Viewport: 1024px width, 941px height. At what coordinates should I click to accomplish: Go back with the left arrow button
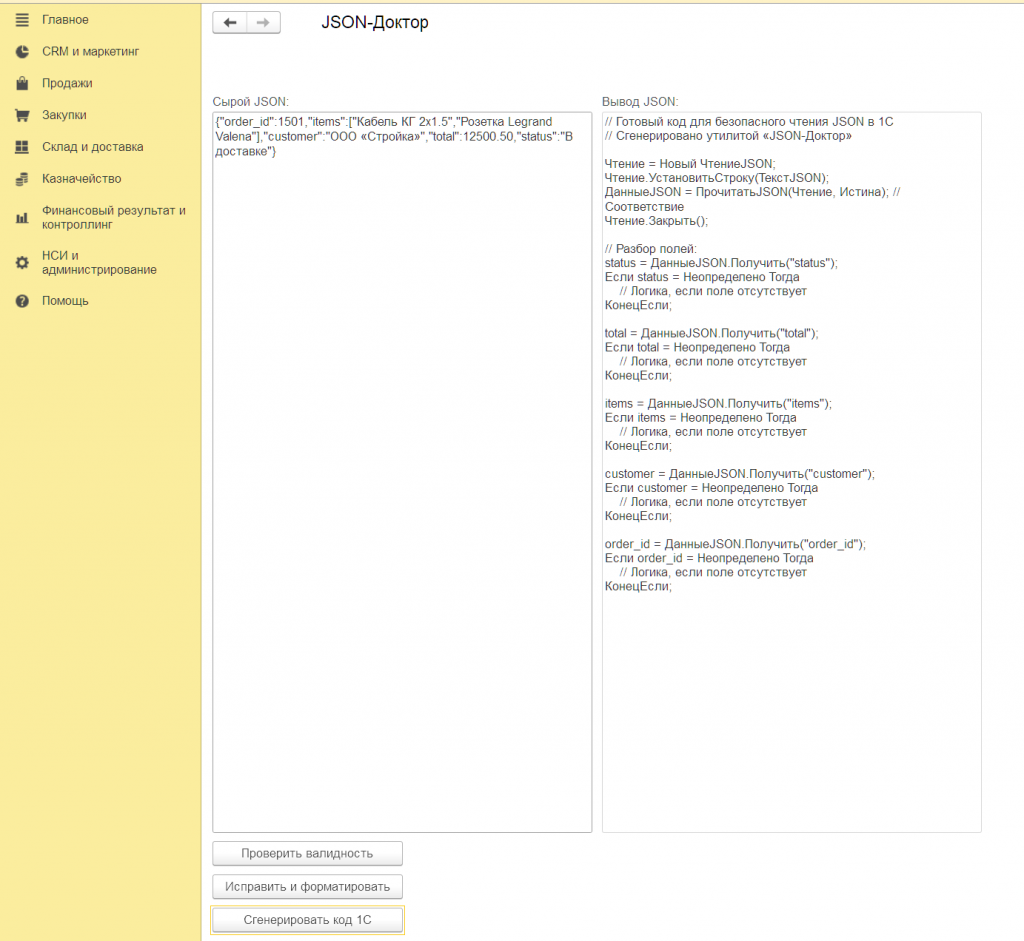[x=230, y=23]
